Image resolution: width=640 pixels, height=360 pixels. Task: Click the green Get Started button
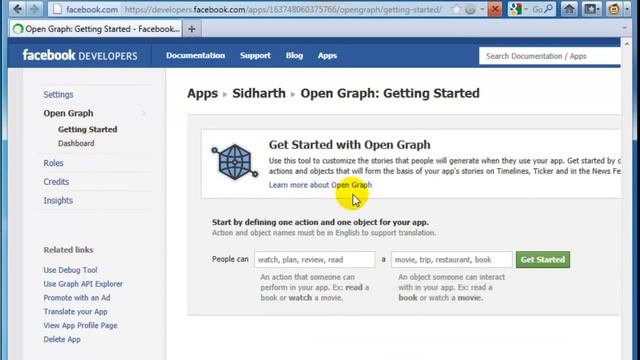[x=542, y=260]
